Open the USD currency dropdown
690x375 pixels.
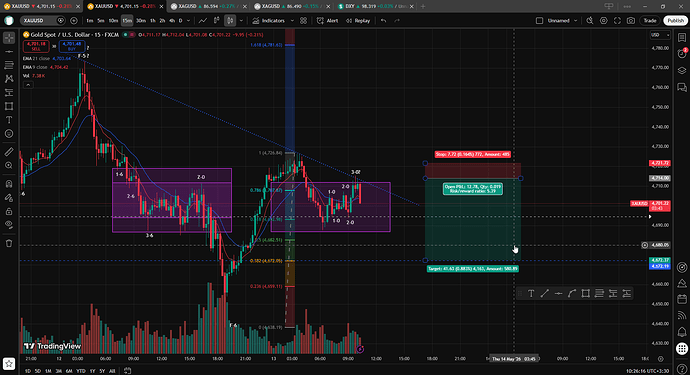(x=660, y=35)
